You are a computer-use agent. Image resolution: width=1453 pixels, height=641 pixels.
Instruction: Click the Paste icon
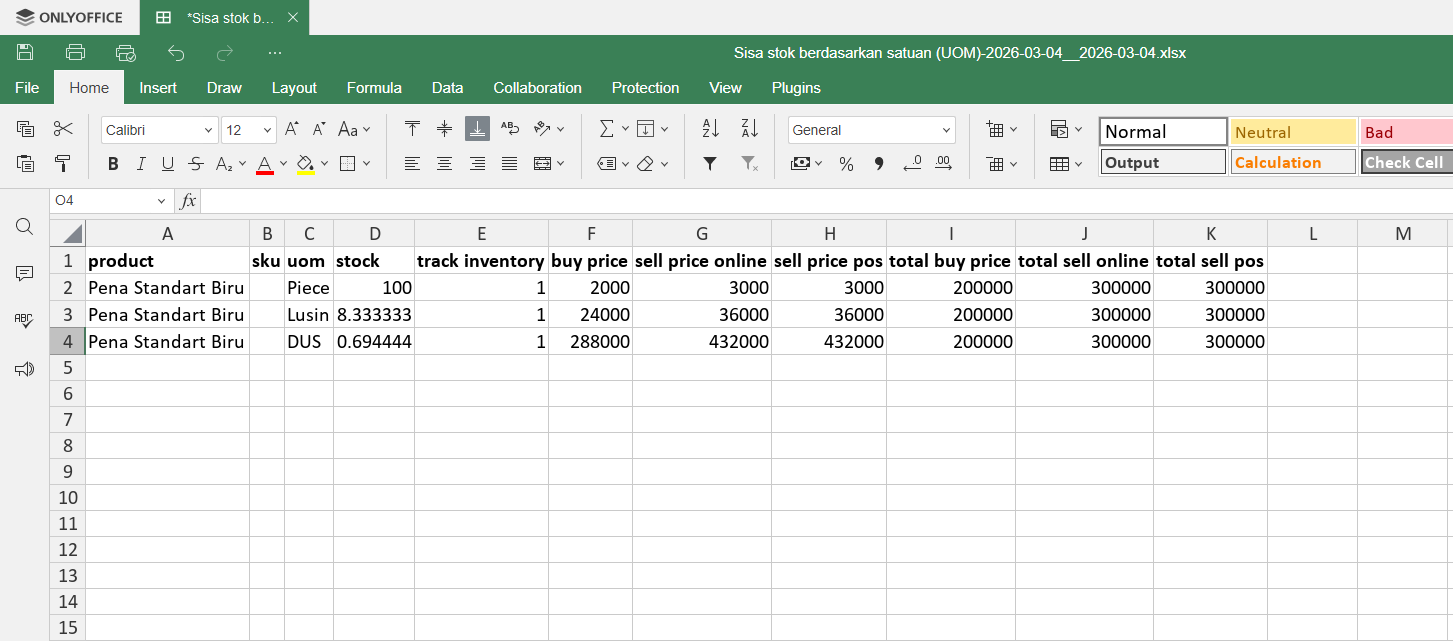(x=26, y=163)
